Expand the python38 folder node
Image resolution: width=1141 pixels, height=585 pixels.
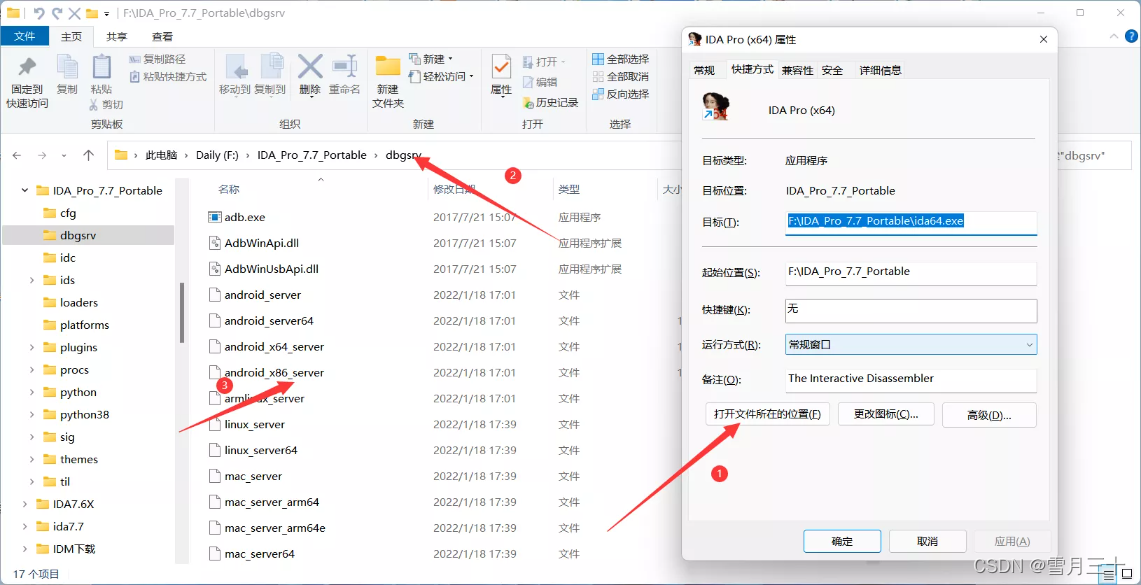(x=31, y=415)
